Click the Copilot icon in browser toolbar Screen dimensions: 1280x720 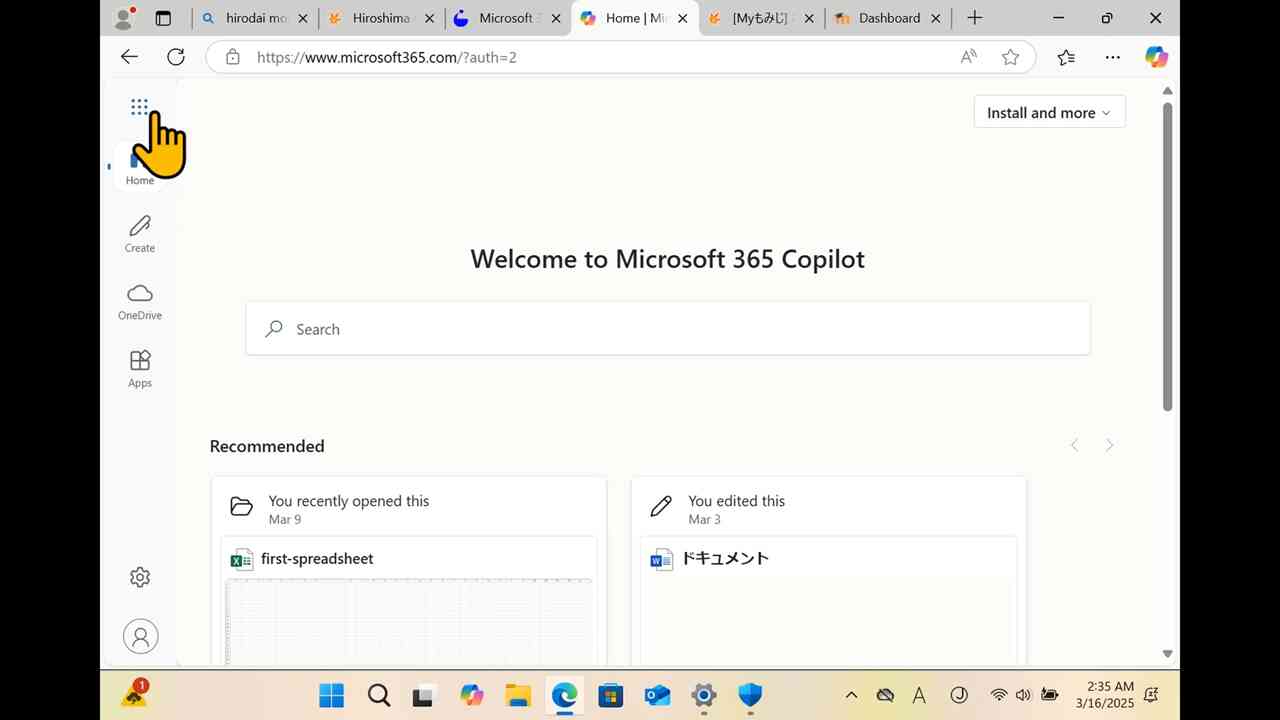click(1156, 57)
